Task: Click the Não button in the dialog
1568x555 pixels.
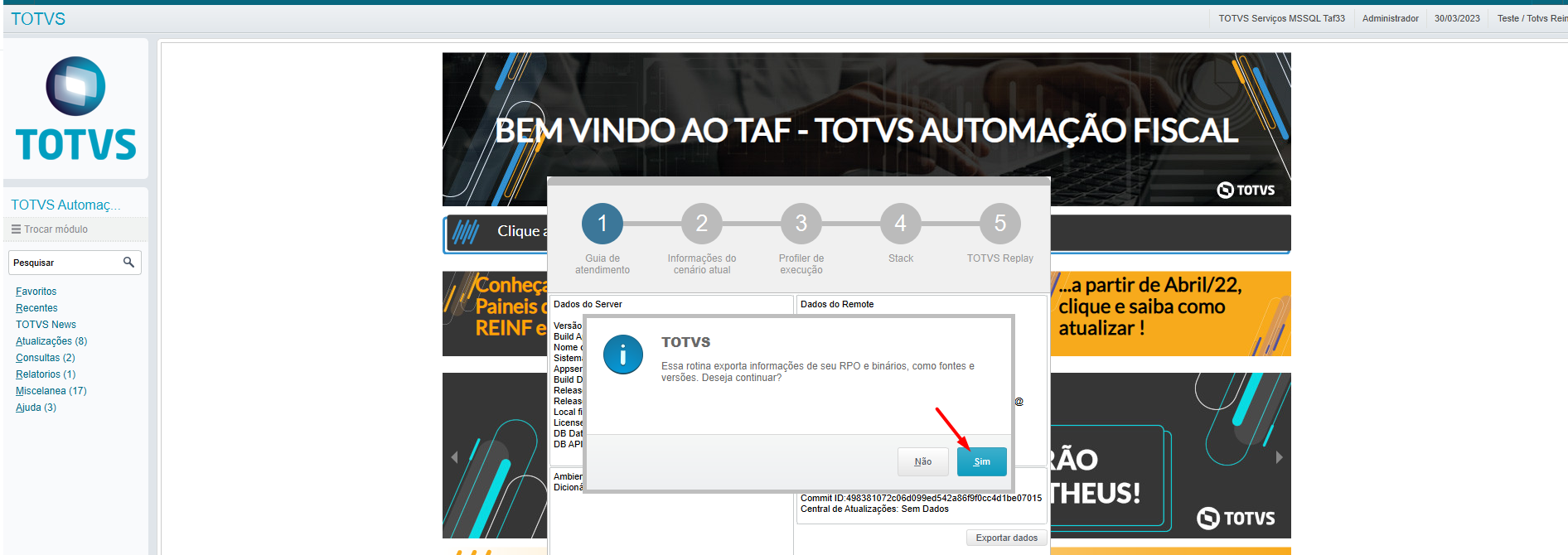Action: (x=922, y=461)
